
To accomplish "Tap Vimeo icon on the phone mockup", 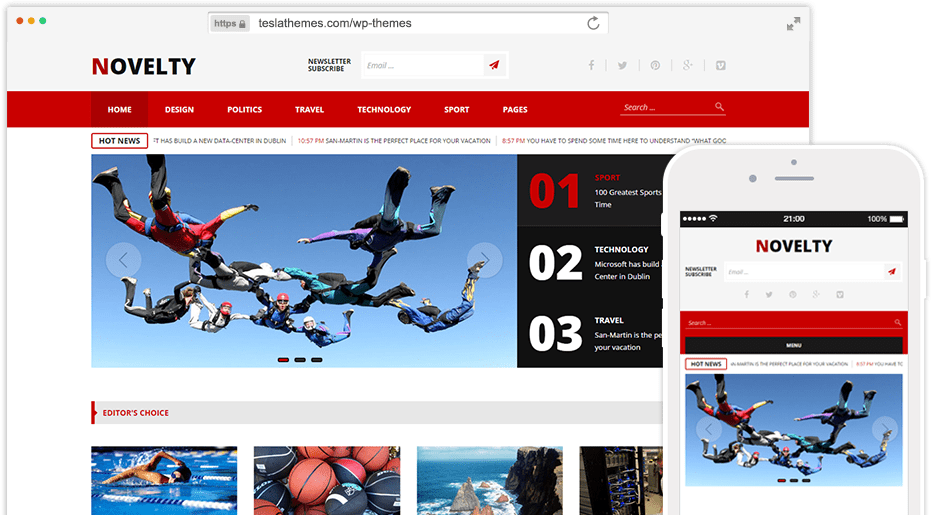I will click(840, 295).
